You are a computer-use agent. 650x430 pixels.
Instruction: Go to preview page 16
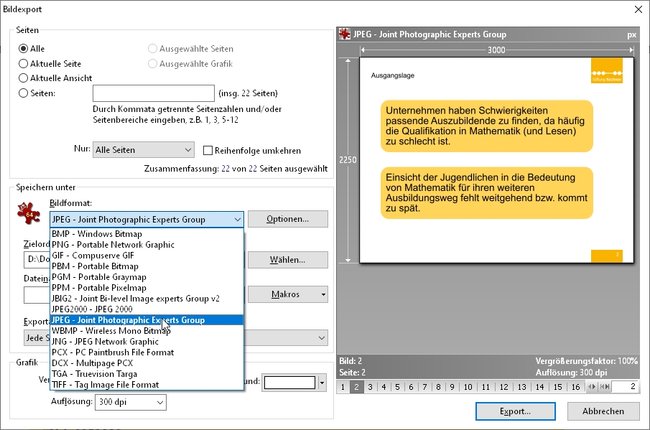(x=575, y=387)
